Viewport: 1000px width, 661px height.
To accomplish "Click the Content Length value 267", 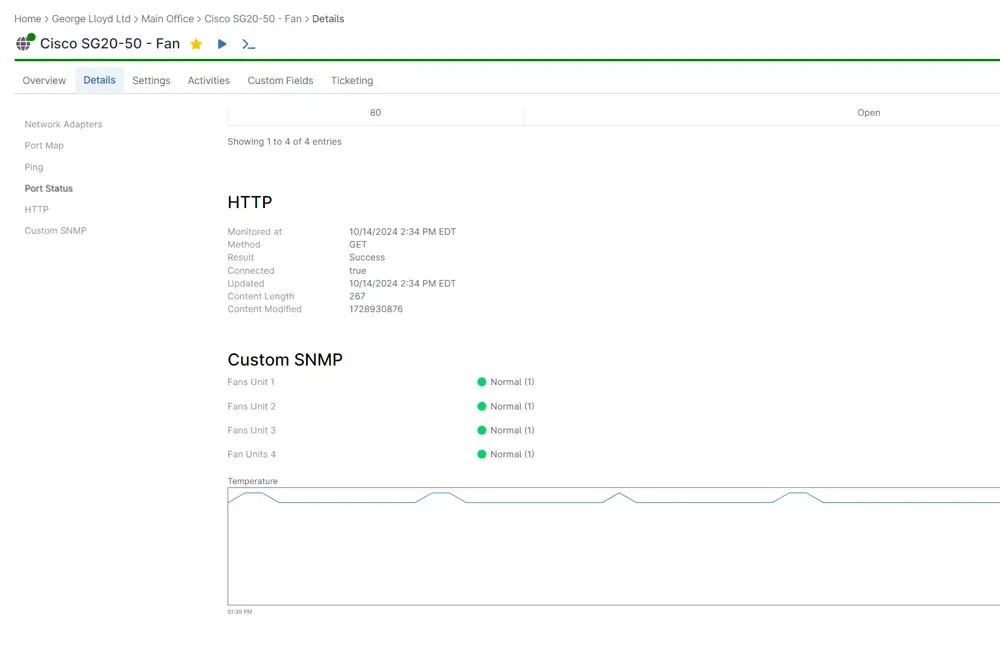I will [357, 296].
